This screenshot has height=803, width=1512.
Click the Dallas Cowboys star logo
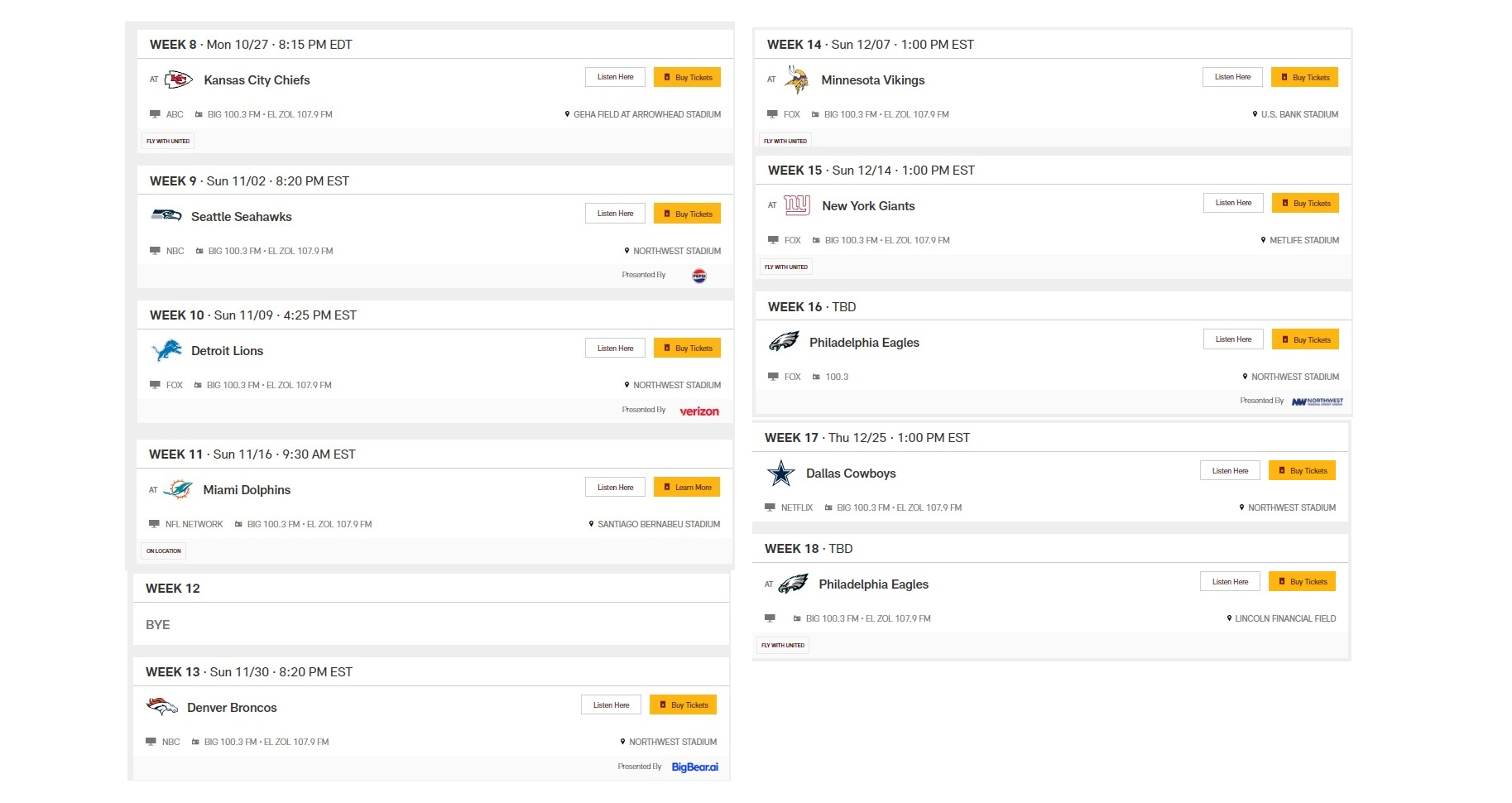coord(780,474)
